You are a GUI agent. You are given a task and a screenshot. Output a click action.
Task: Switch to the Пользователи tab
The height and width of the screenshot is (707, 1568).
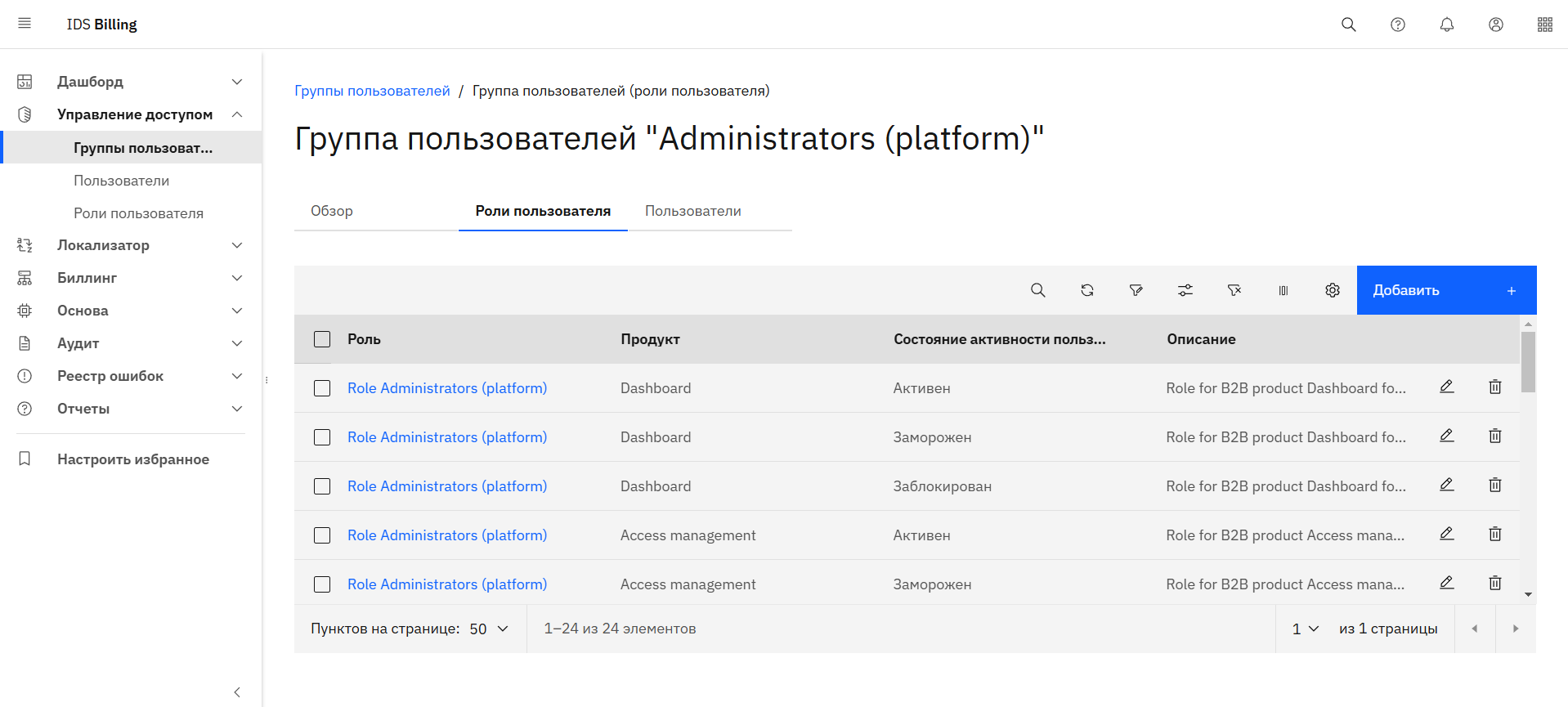tap(692, 211)
